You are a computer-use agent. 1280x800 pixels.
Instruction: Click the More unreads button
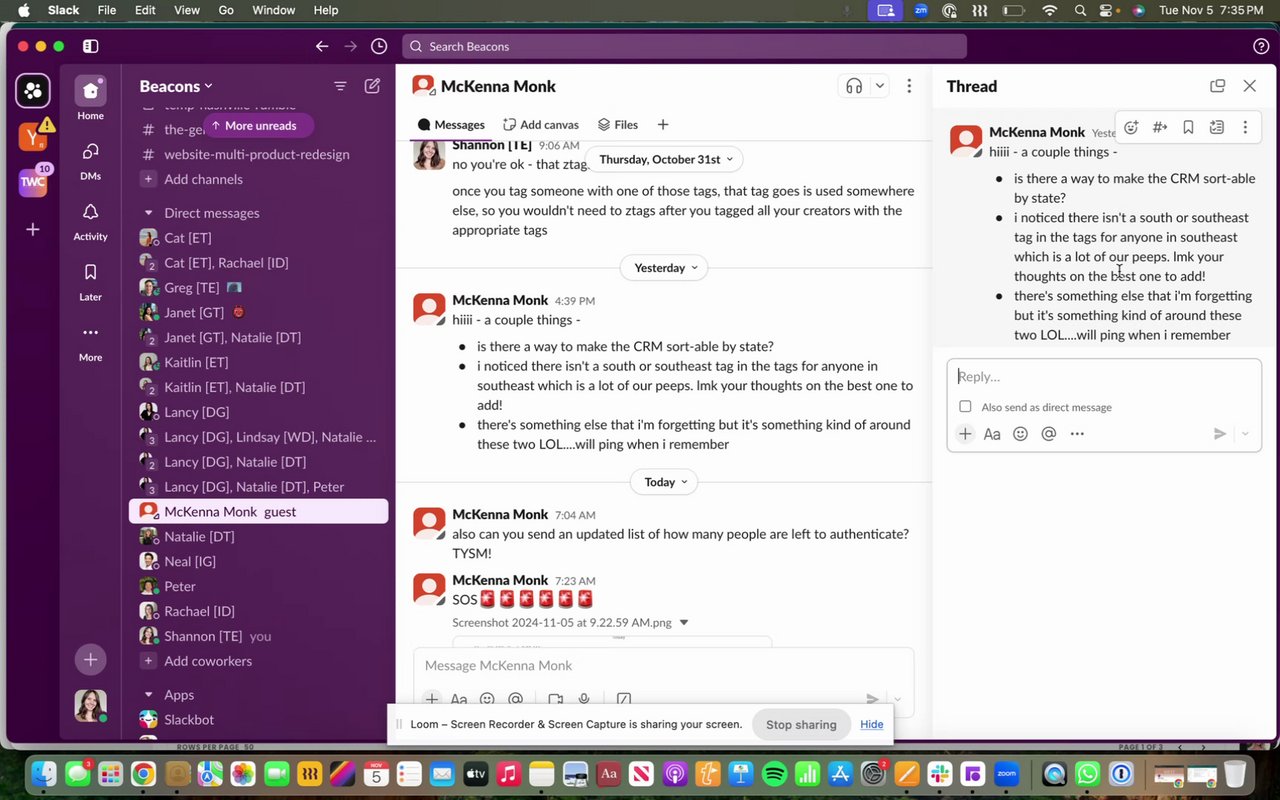pyautogui.click(x=259, y=126)
